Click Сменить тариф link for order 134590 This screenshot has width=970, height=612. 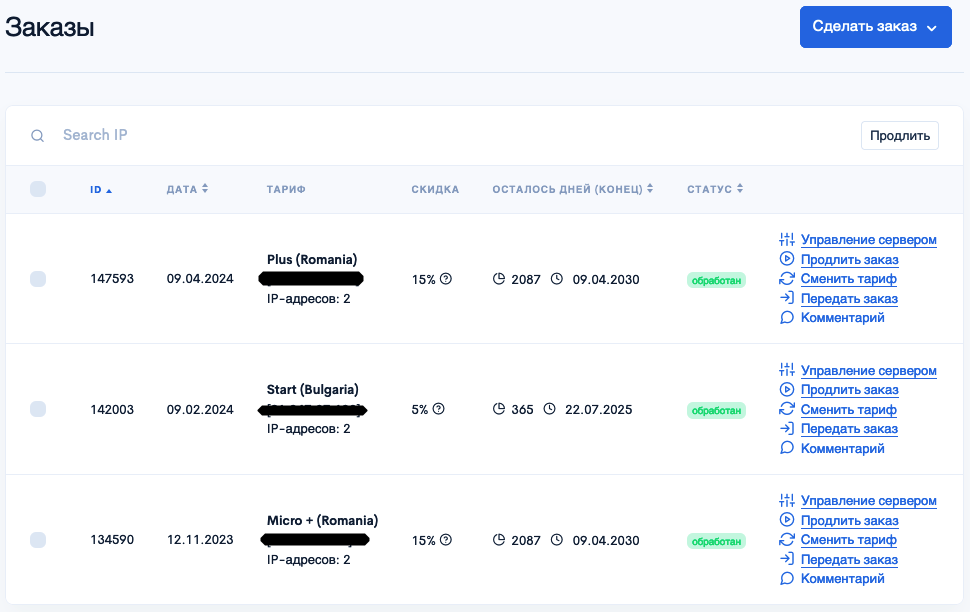(x=848, y=540)
